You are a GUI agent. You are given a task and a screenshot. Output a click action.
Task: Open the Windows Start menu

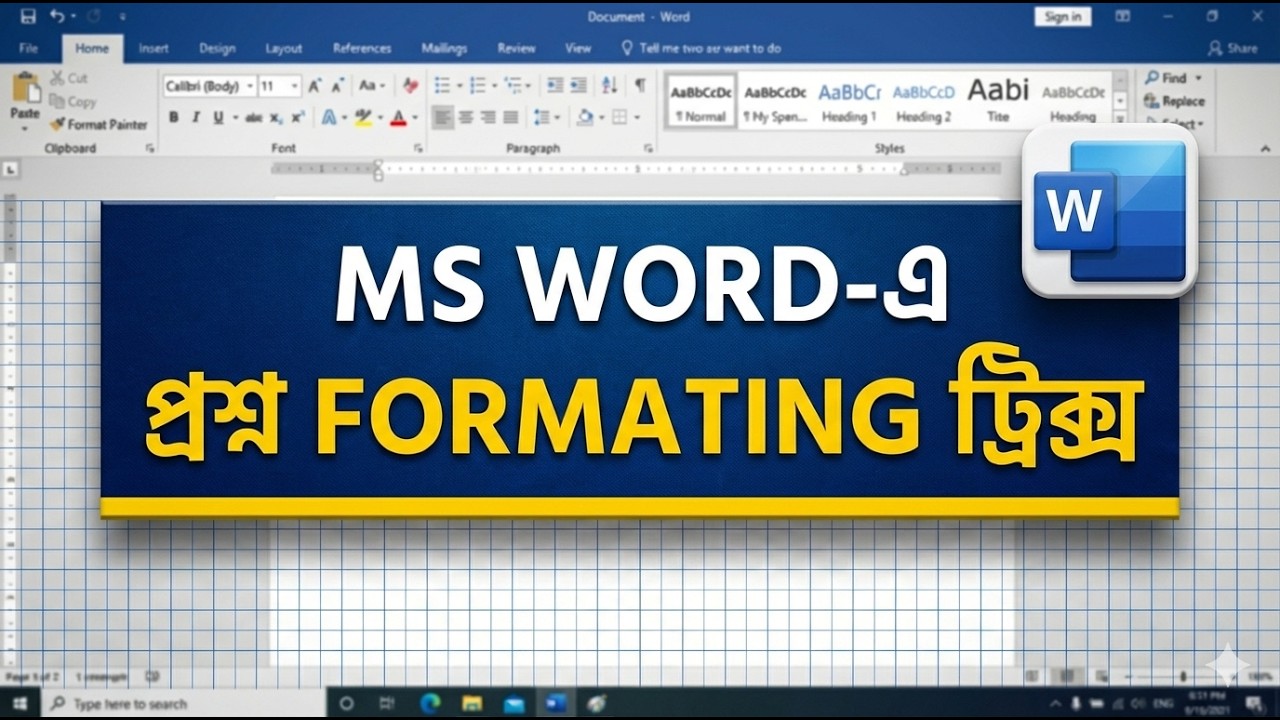pyautogui.click(x=20, y=704)
